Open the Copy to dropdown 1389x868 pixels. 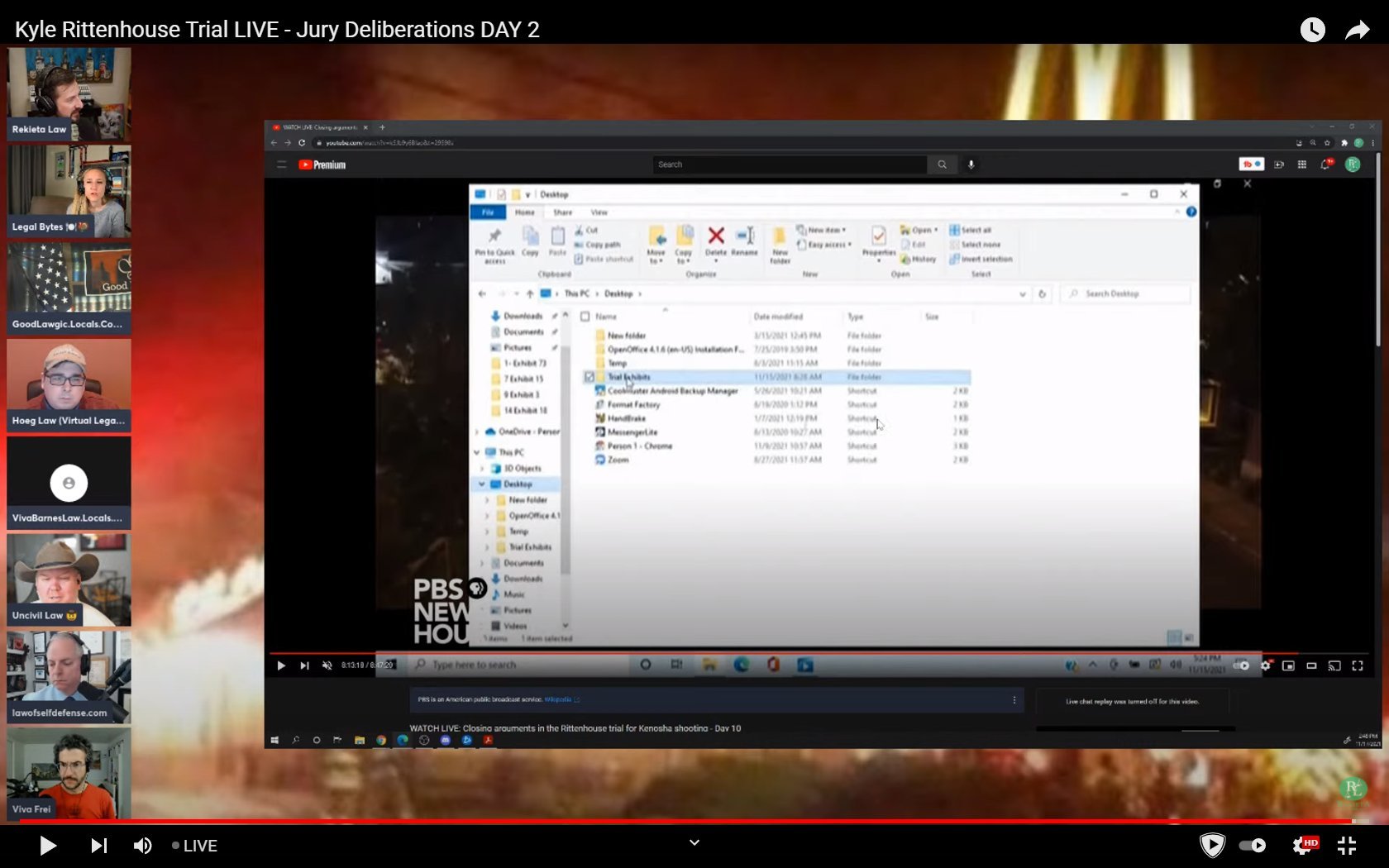point(684,246)
